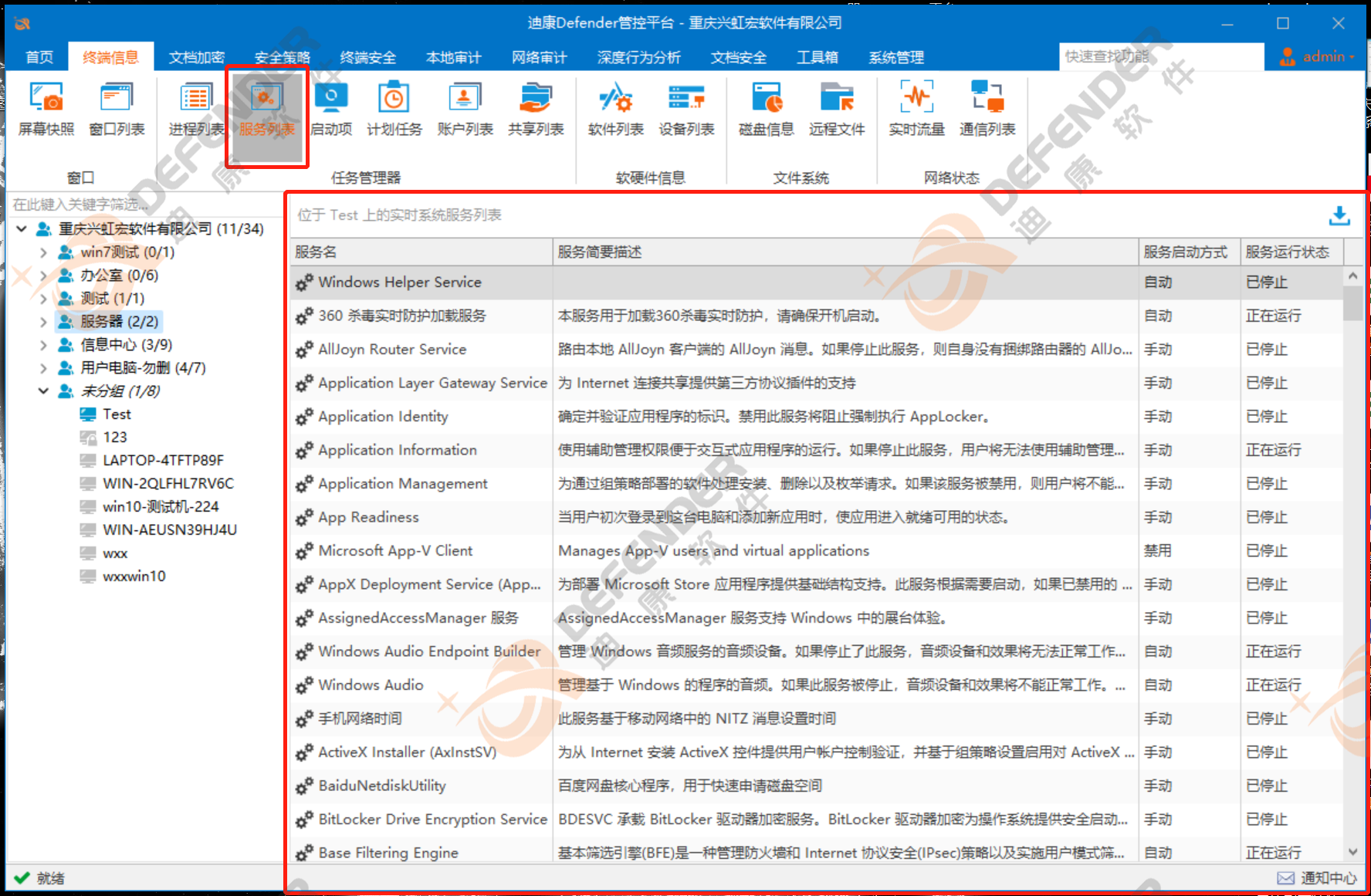Select the Application Identity service row

(x=817, y=417)
